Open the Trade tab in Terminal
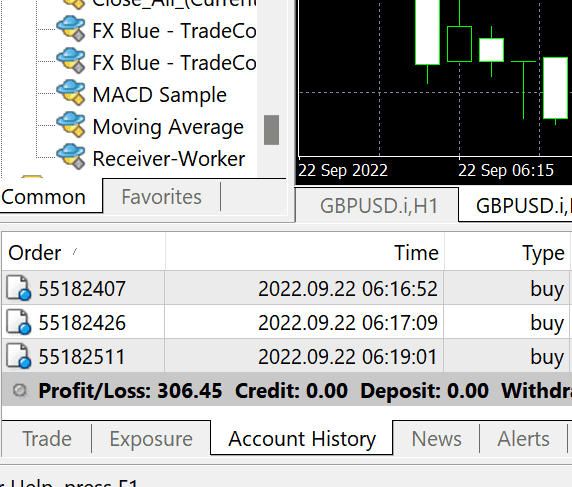The width and height of the screenshot is (572, 487). tap(47, 438)
